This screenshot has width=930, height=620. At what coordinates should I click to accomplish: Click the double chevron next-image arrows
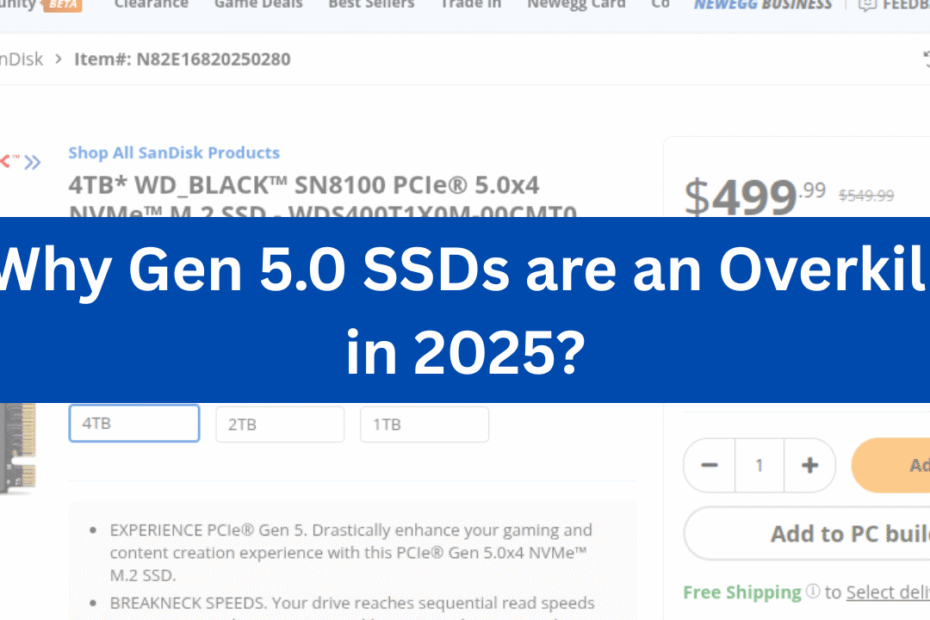click(33, 162)
